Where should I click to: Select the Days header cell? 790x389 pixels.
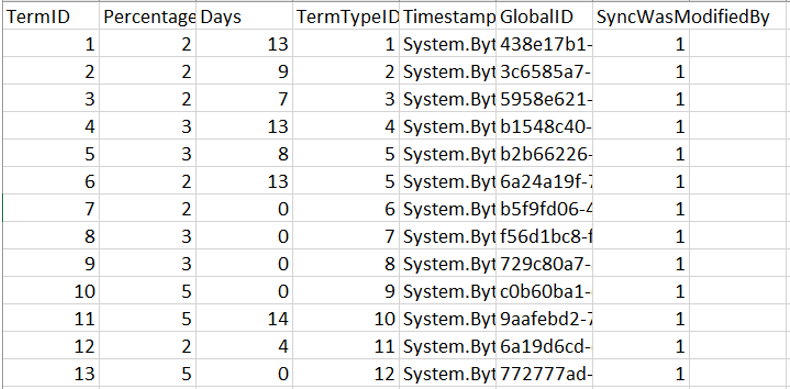click(x=244, y=17)
